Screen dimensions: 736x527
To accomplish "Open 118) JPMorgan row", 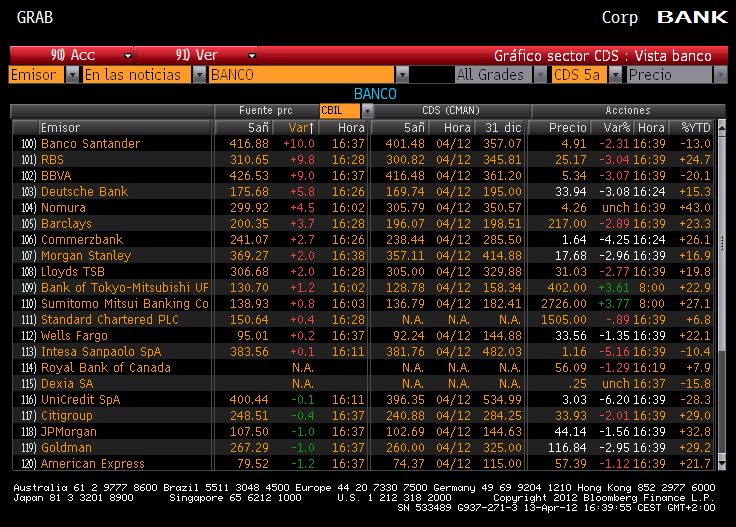I will click(362, 432).
